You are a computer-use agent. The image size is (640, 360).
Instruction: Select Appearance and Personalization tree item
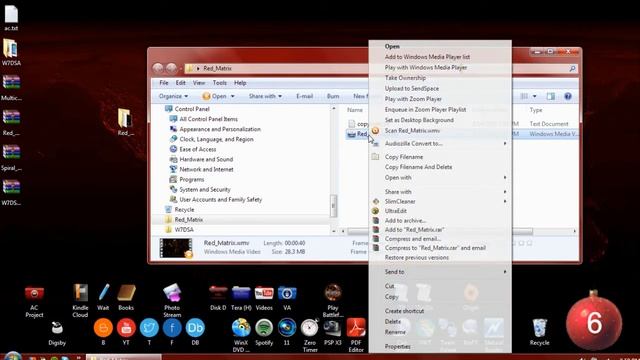click(x=220, y=129)
